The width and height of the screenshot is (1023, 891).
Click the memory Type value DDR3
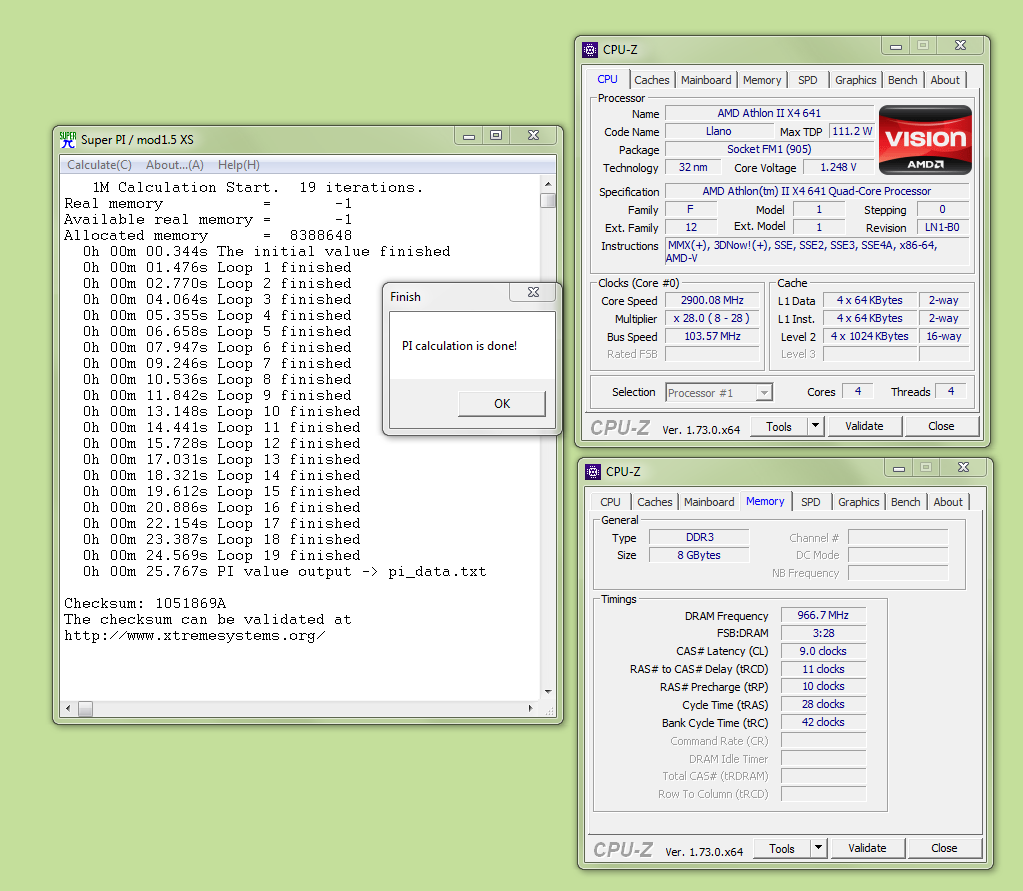pos(699,537)
